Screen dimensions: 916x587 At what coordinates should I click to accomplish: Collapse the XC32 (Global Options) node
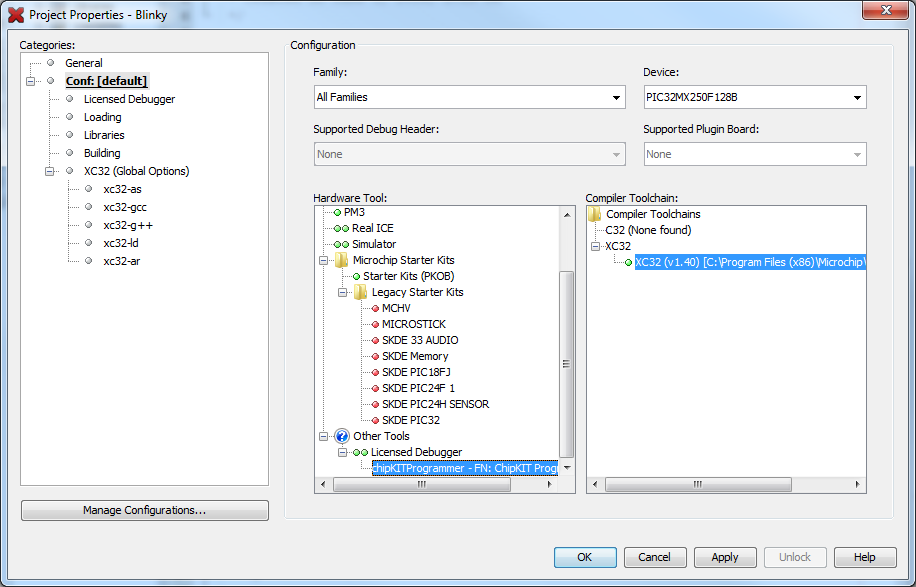point(49,170)
